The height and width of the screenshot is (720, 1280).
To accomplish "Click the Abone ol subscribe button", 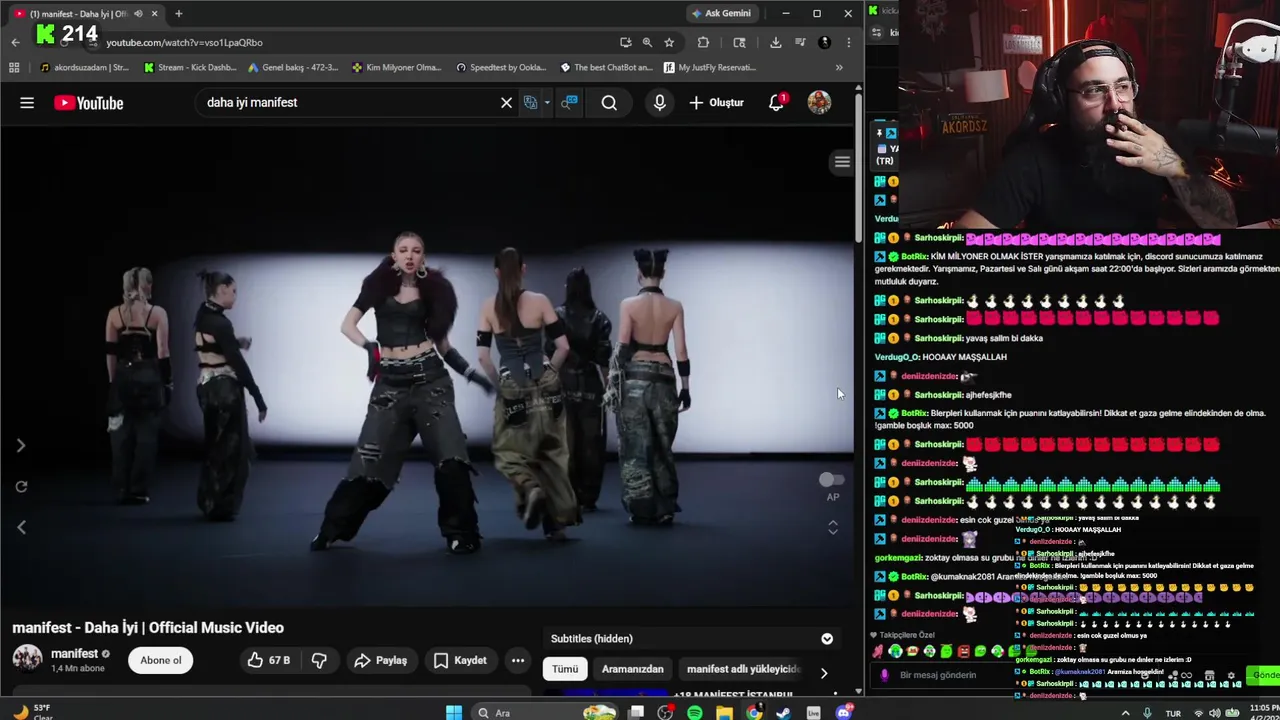I will click(161, 660).
